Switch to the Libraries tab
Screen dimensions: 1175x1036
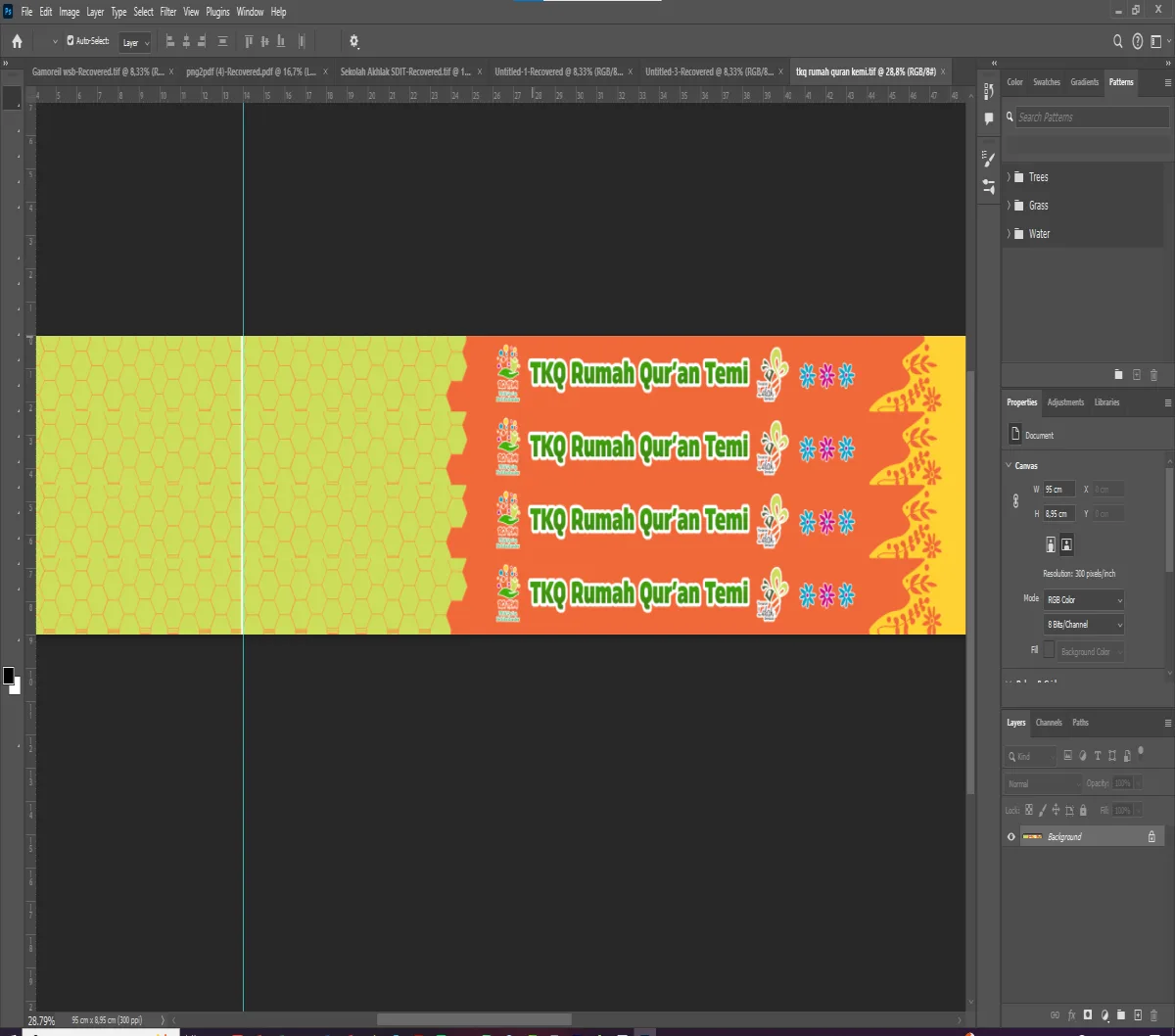coord(1106,402)
